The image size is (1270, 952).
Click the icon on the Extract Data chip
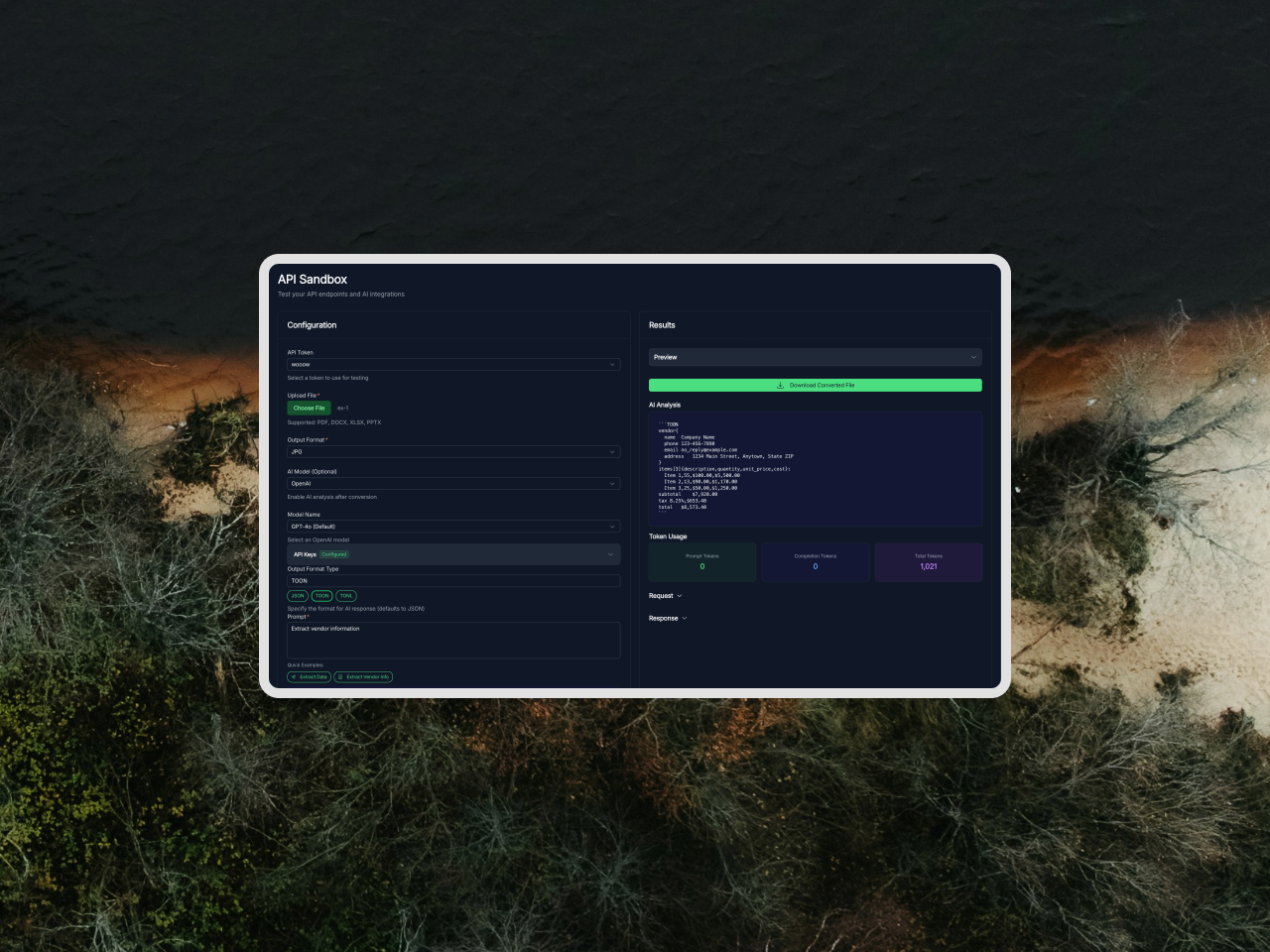[x=294, y=676]
